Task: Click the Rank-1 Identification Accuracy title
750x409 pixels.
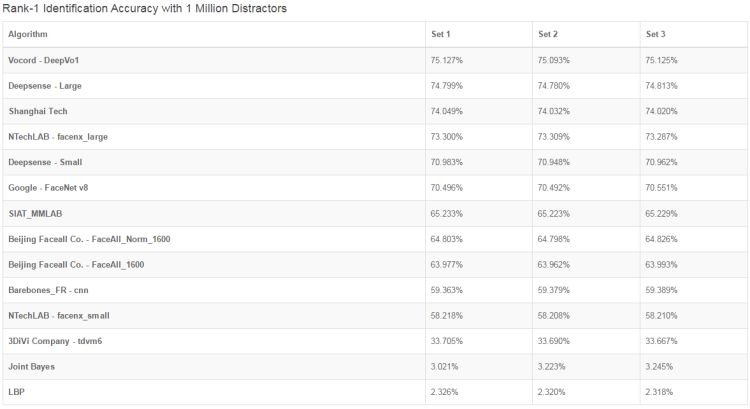Action: [x=144, y=9]
